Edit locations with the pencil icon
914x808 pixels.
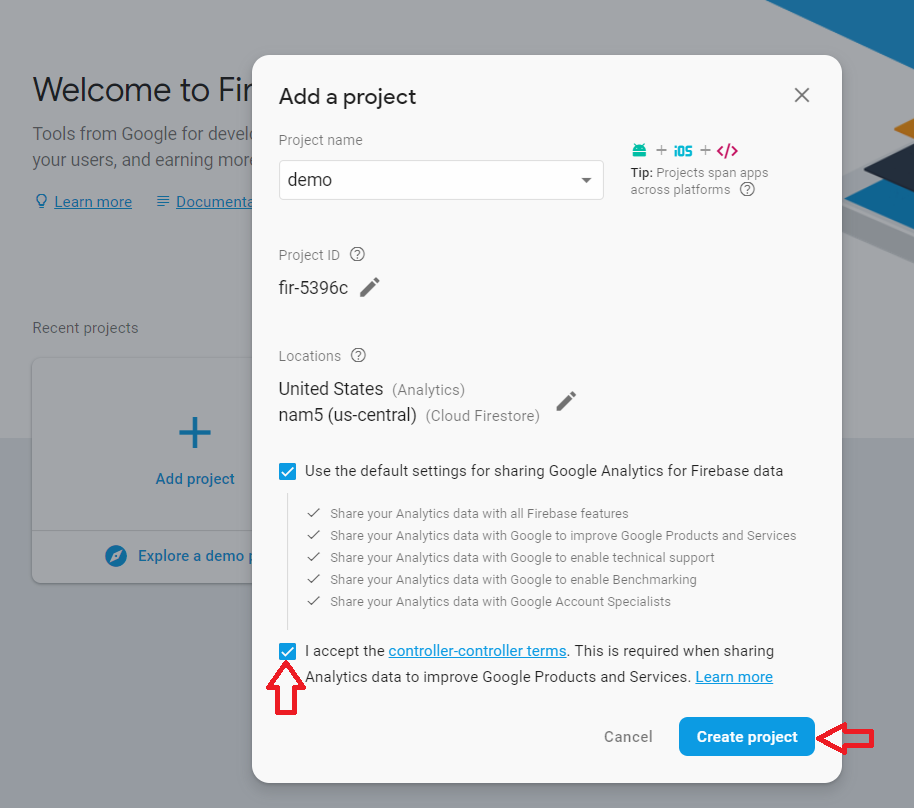point(566,401)
